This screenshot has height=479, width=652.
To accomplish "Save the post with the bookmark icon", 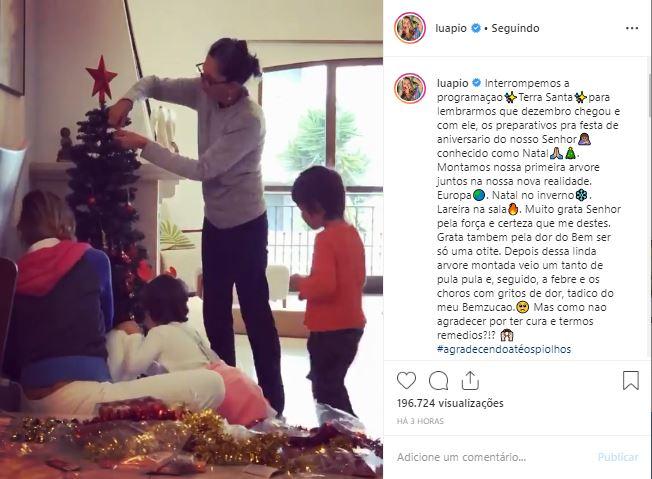I will [630, 380].
